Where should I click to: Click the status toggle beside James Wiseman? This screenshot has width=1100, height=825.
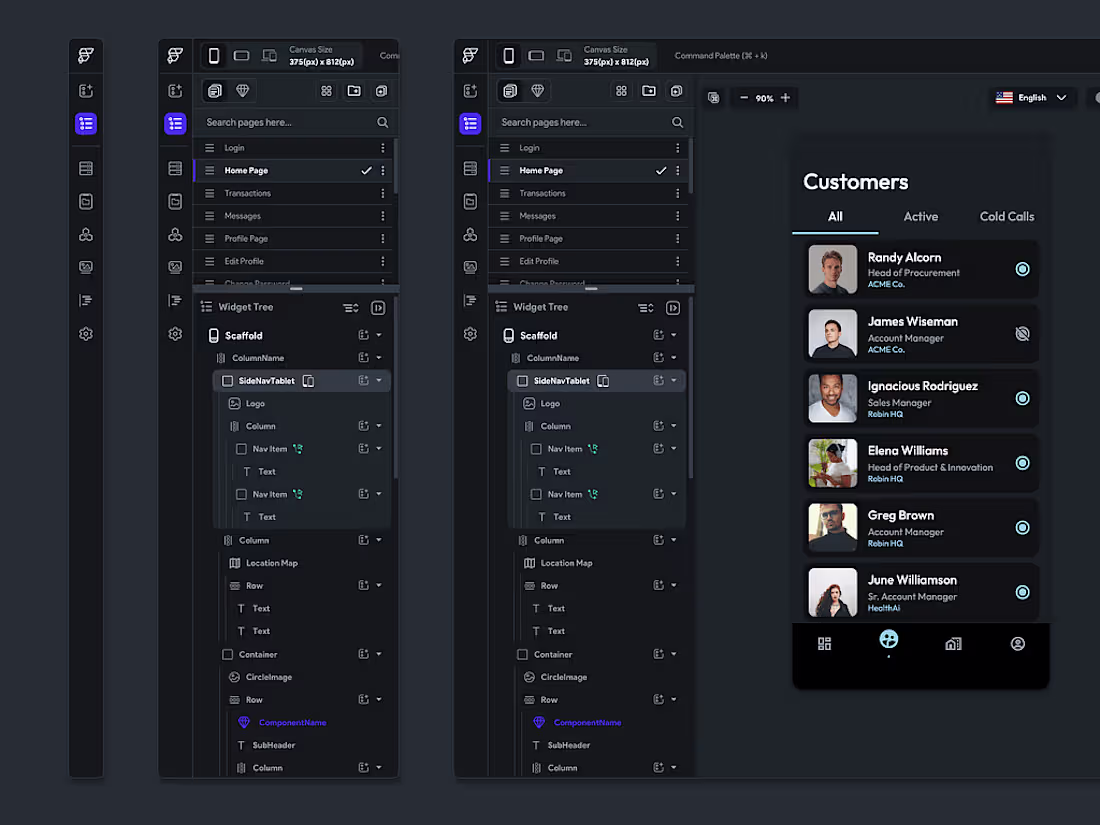tap(1022, 333)
